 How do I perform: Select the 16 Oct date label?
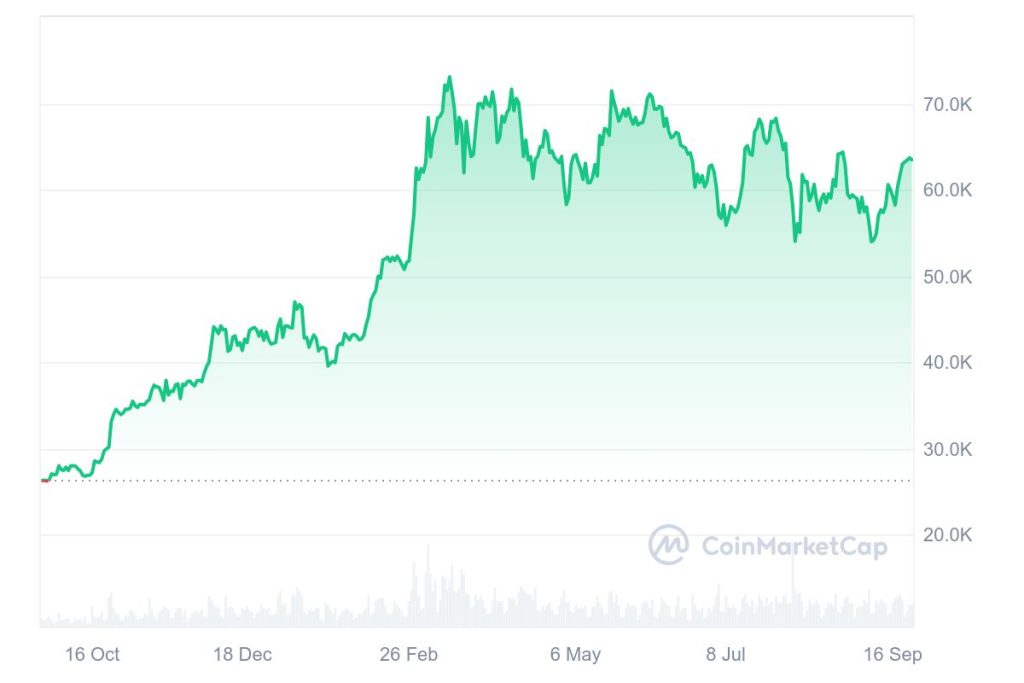(x=92, y=654)
